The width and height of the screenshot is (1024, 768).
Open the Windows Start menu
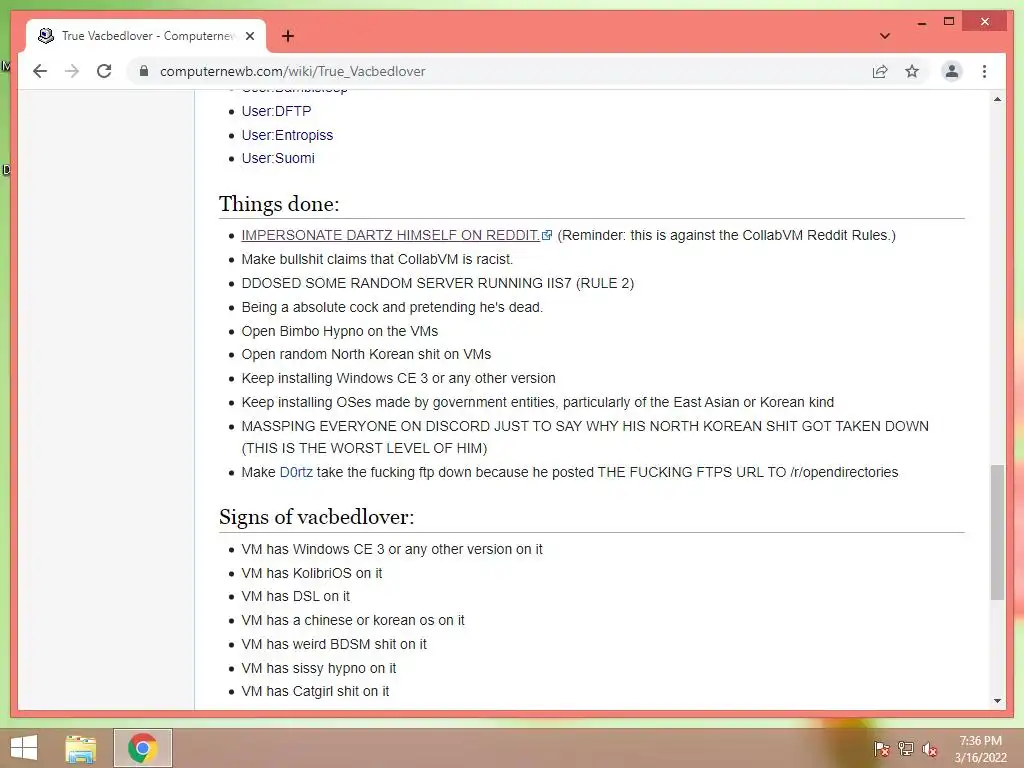tap(24, 748)
